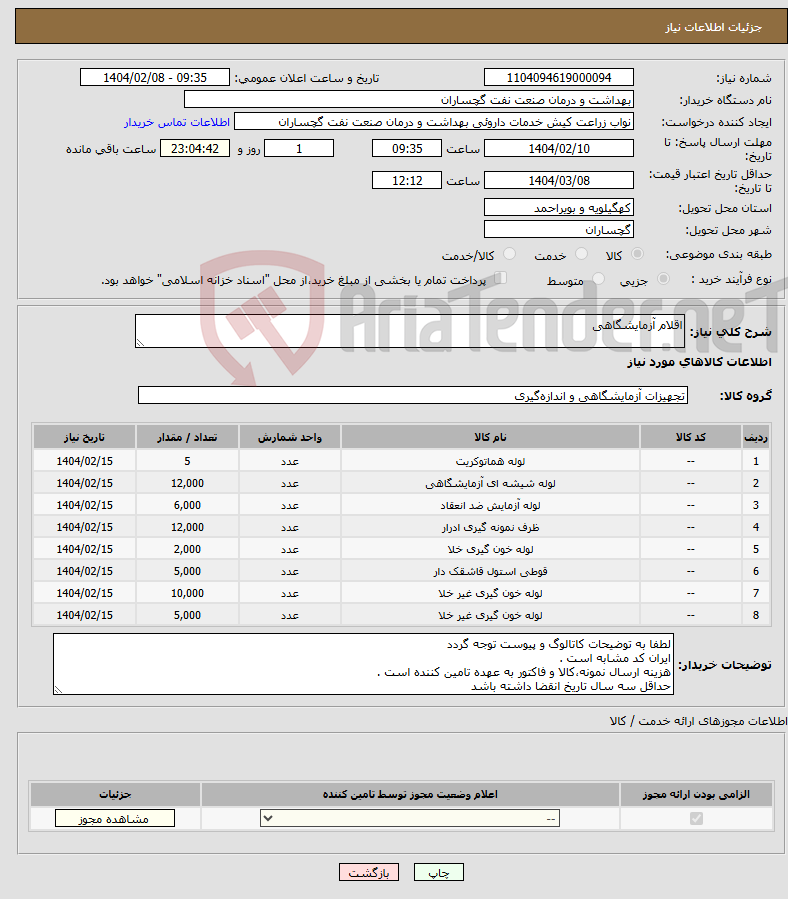
Task: Click the گروه کالا field
Action: 413,396
